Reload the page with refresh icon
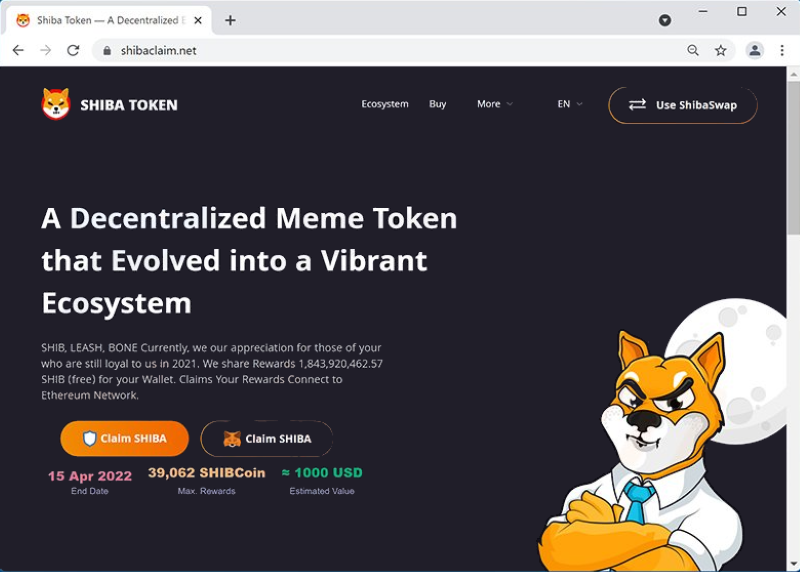Viewport: 800px width, 572px height. [x=73, y=50]
